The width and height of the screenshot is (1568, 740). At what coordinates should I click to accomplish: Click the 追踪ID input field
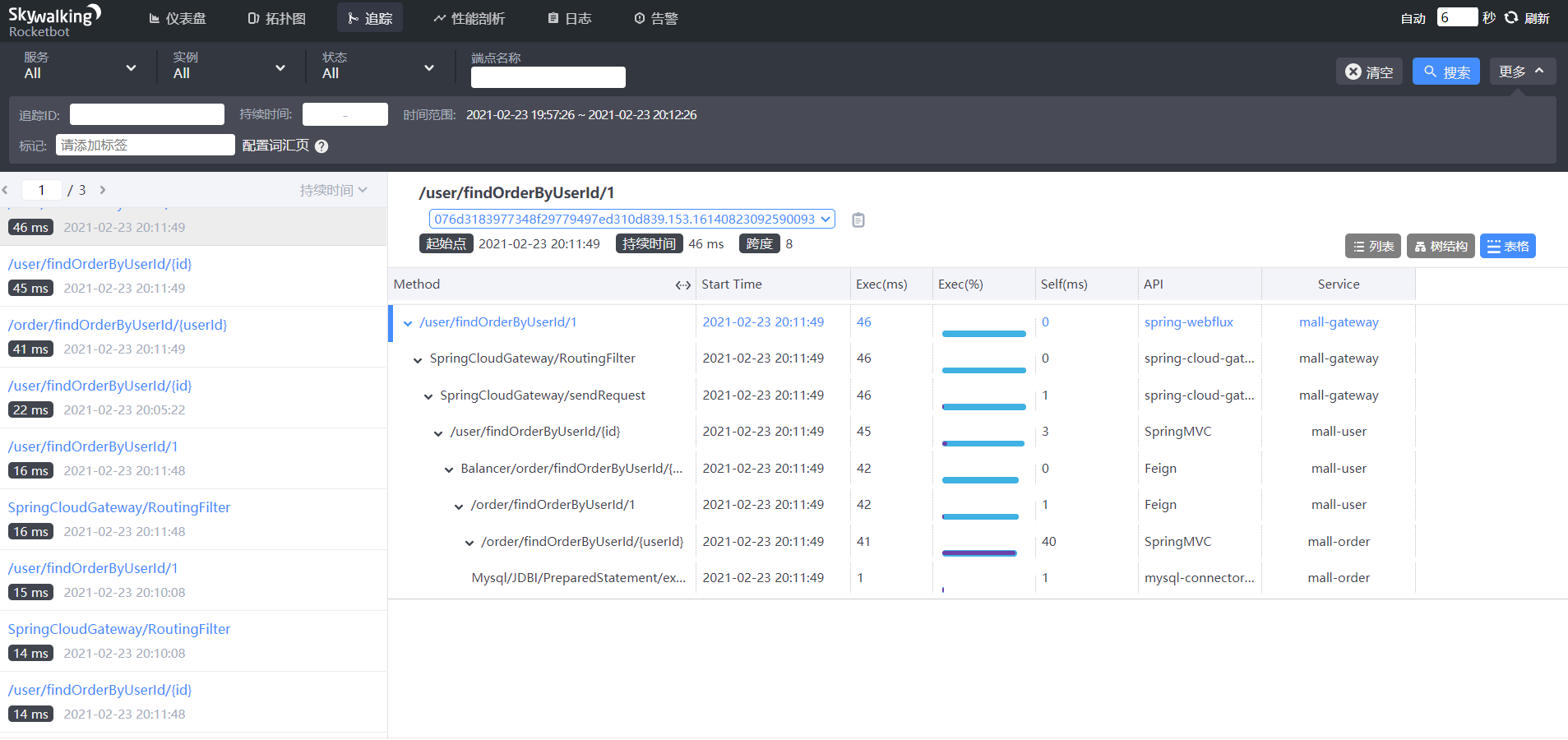[147, 114]
